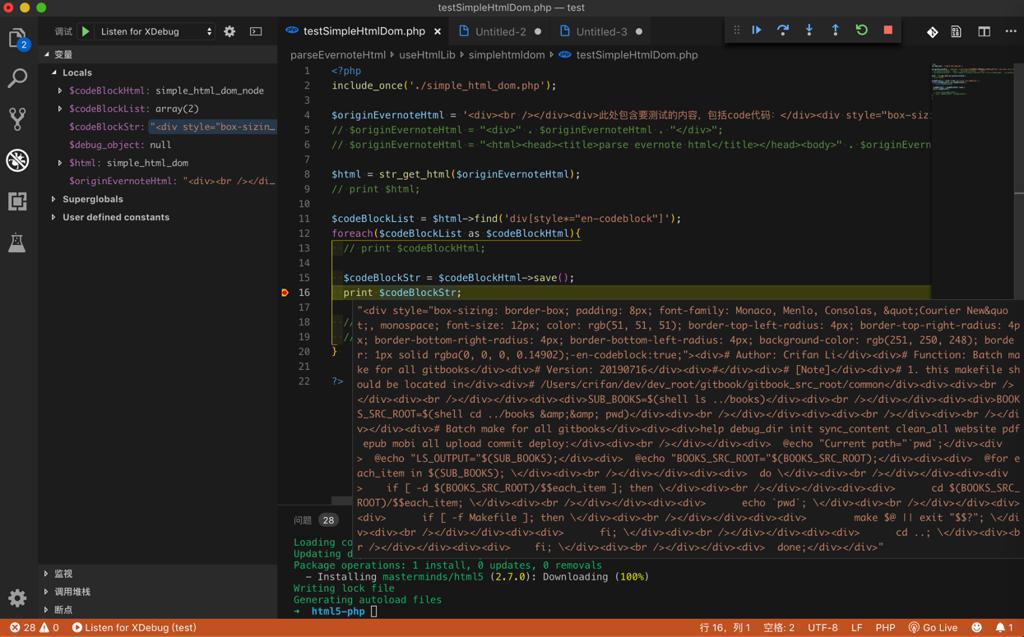Open the Search view in activity bar
Viewport: 1024px width, 637px height.
tap(17, 79)
